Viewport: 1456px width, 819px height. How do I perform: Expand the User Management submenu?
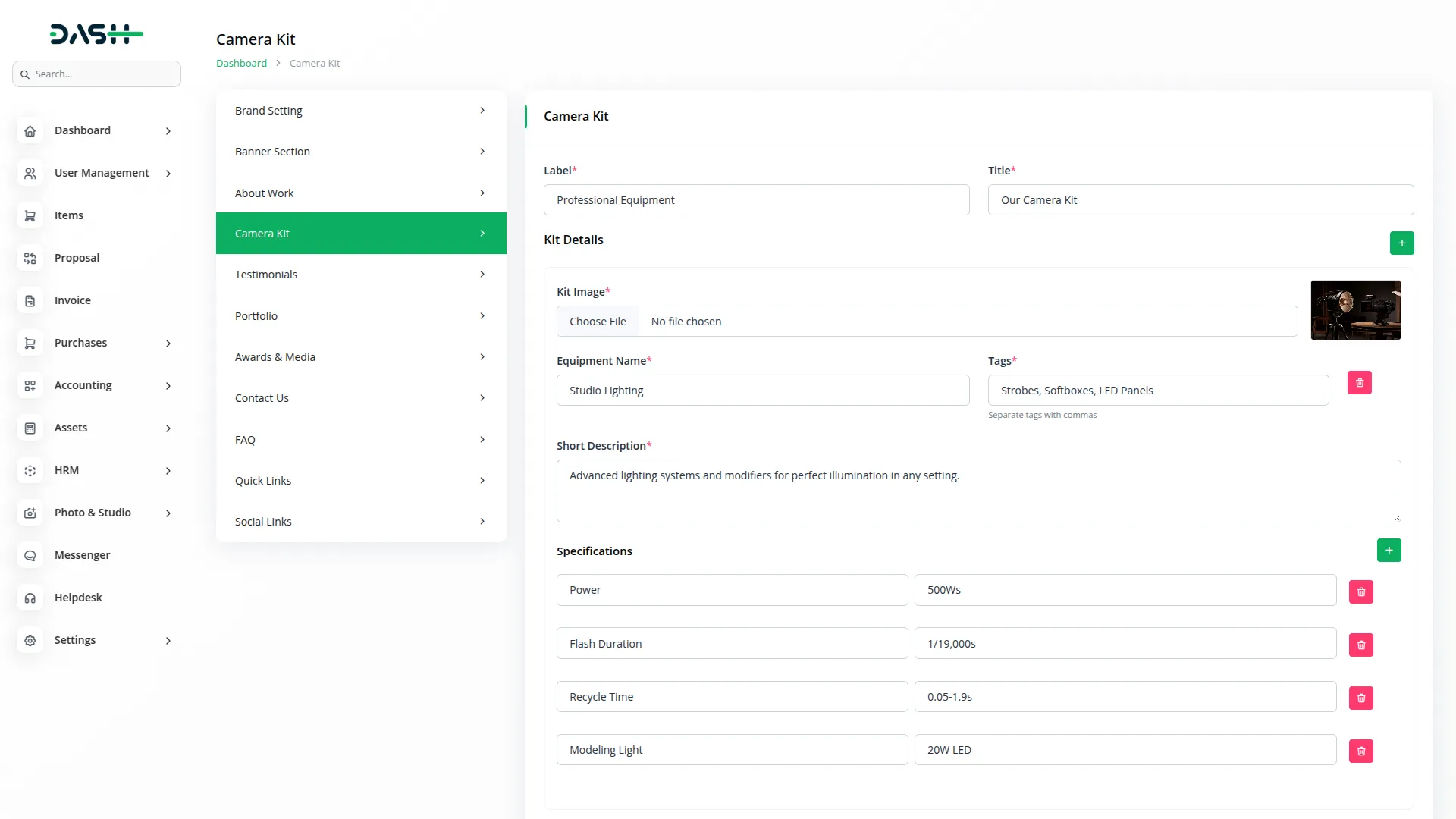tap(168, 174)
